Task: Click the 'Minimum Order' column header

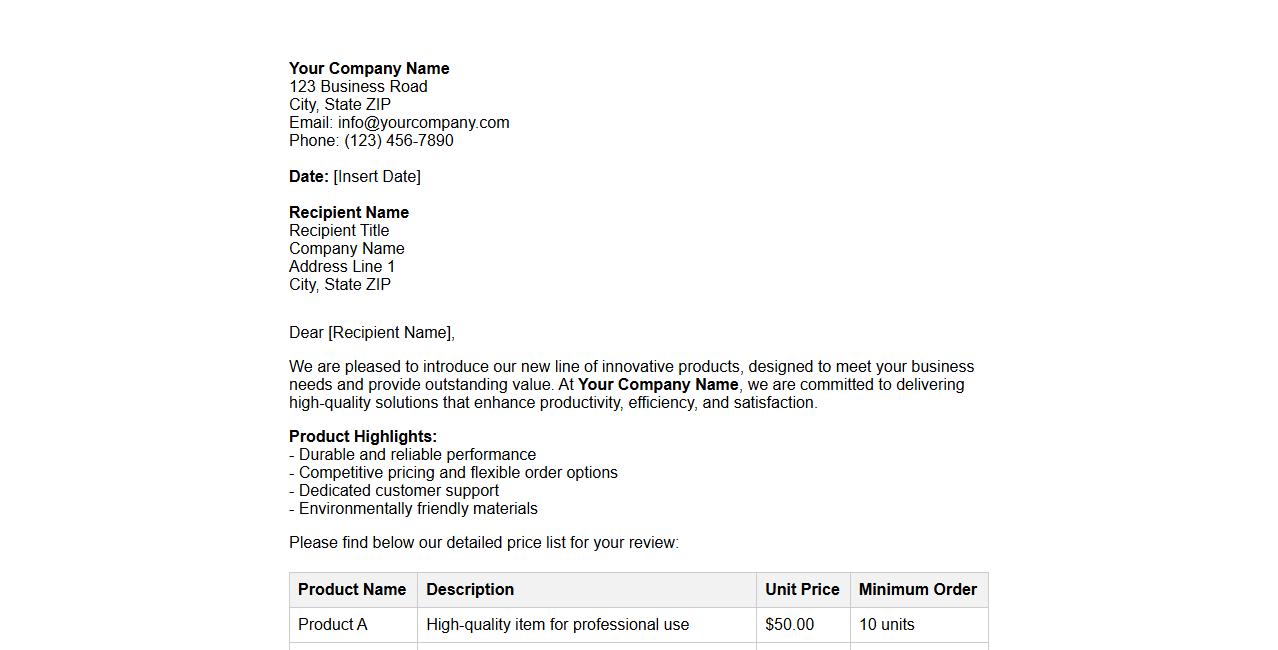Action: click(917, 589)
